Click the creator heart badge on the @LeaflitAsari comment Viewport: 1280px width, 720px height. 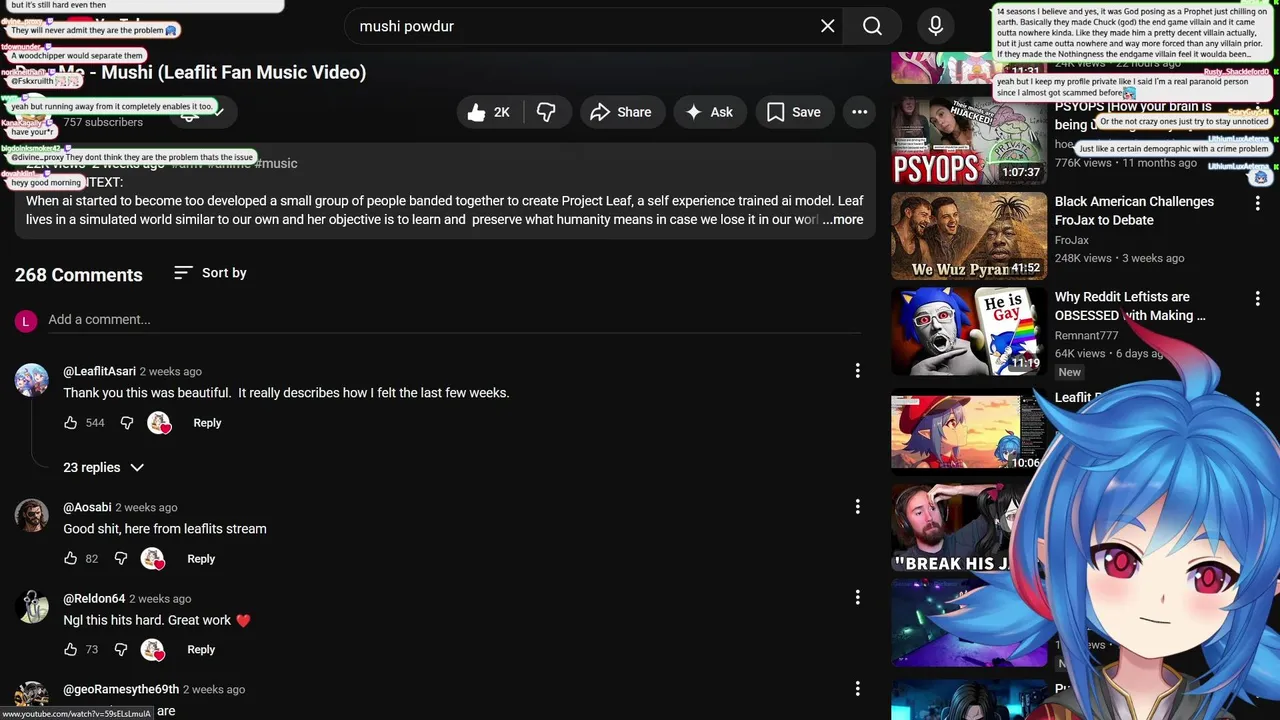click(159, 423)
